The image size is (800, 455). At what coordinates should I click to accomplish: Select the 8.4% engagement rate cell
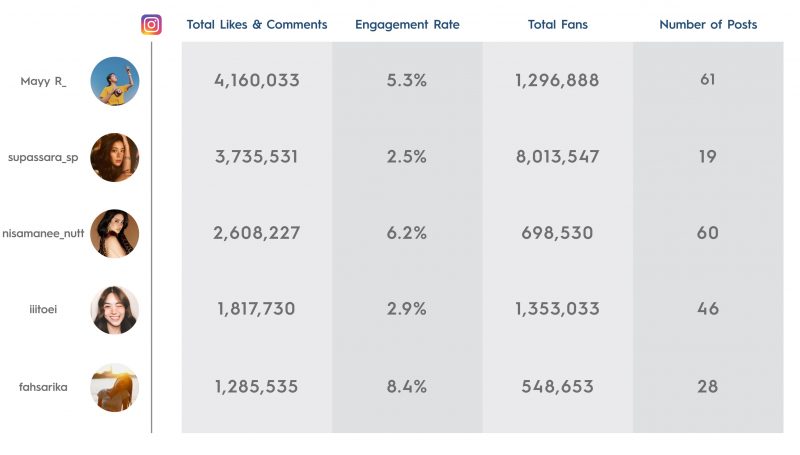(407, 387)
